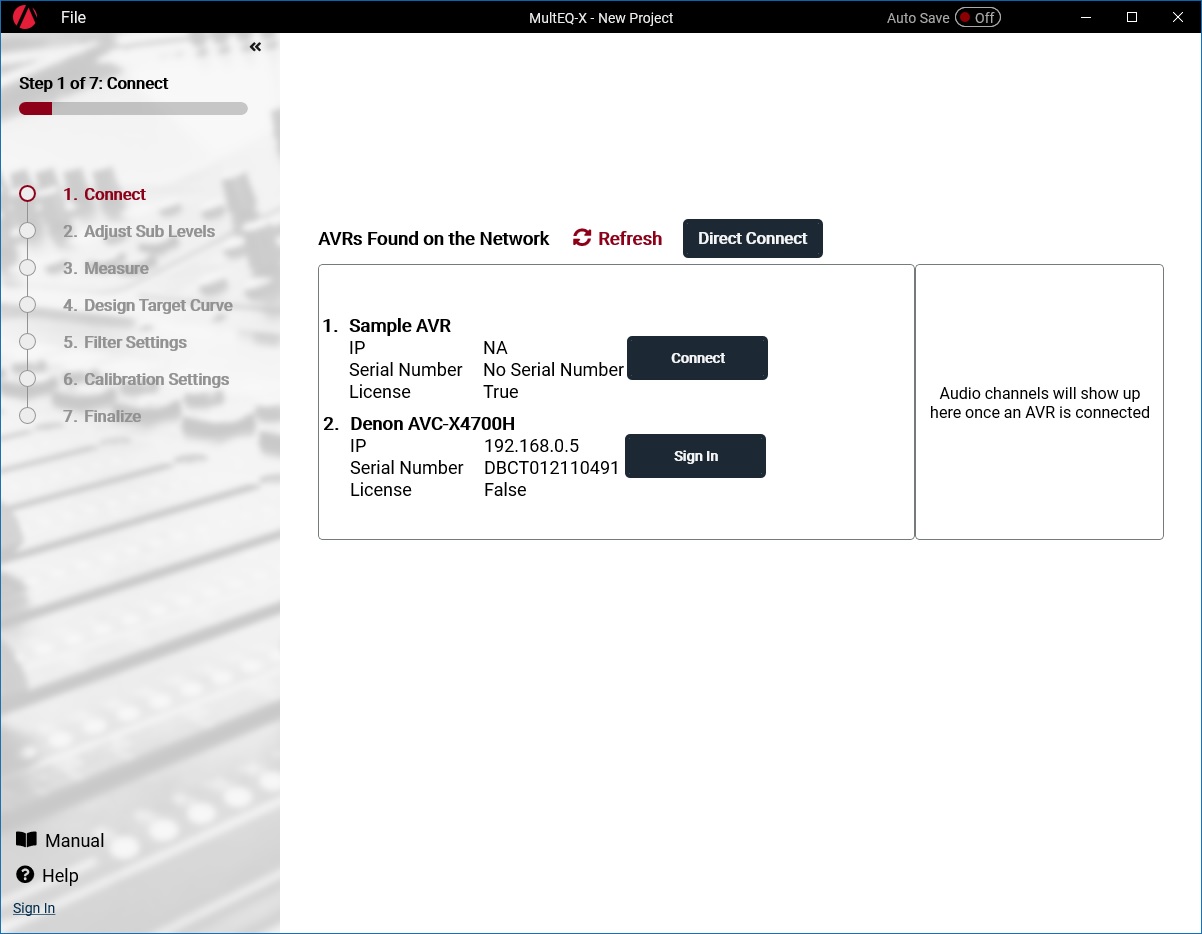Select step 6. Calibration Settings

(x=146, y=379)
